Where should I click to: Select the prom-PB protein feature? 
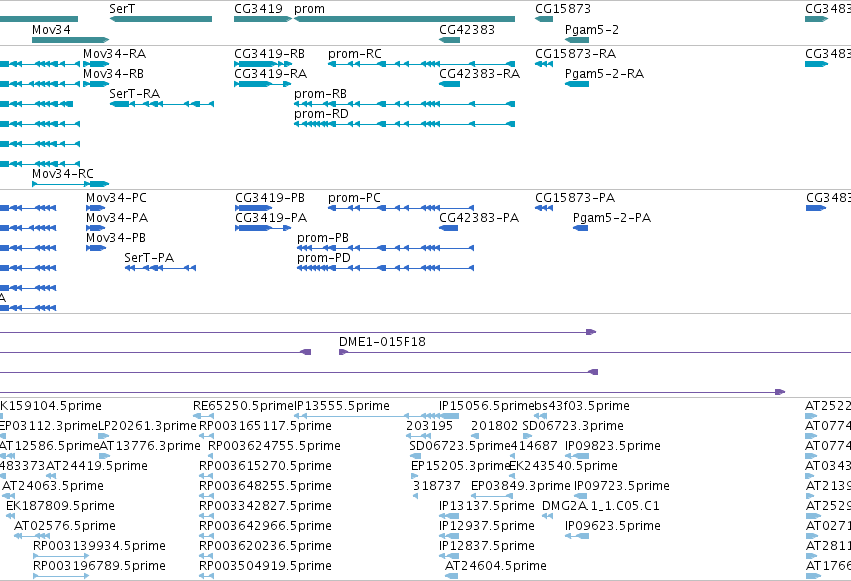click(385, 248)
